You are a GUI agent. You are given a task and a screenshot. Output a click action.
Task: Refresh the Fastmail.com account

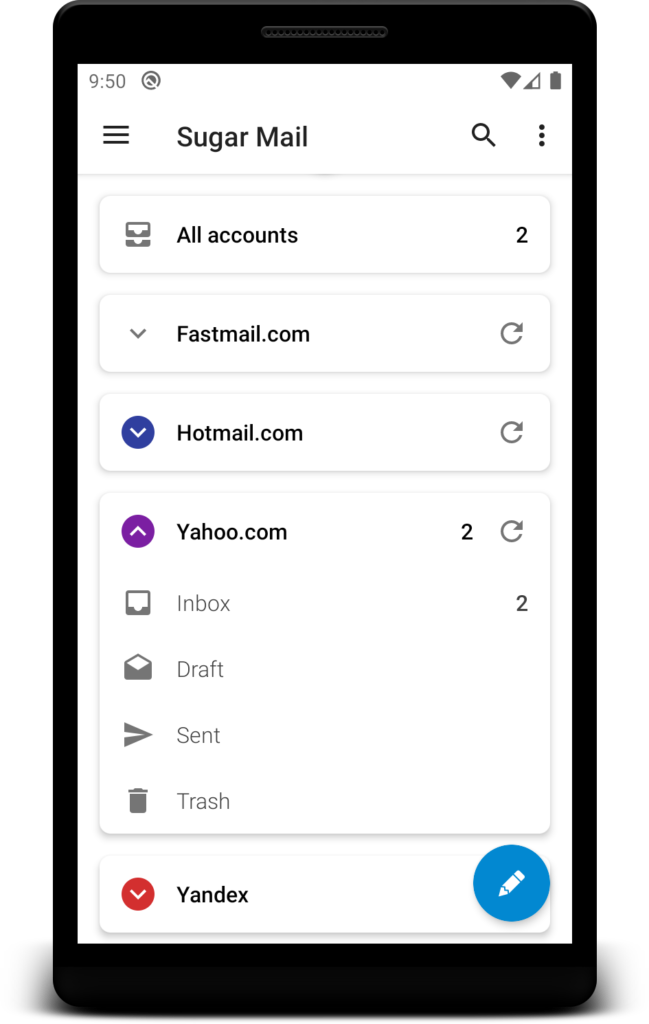point(511,333)
